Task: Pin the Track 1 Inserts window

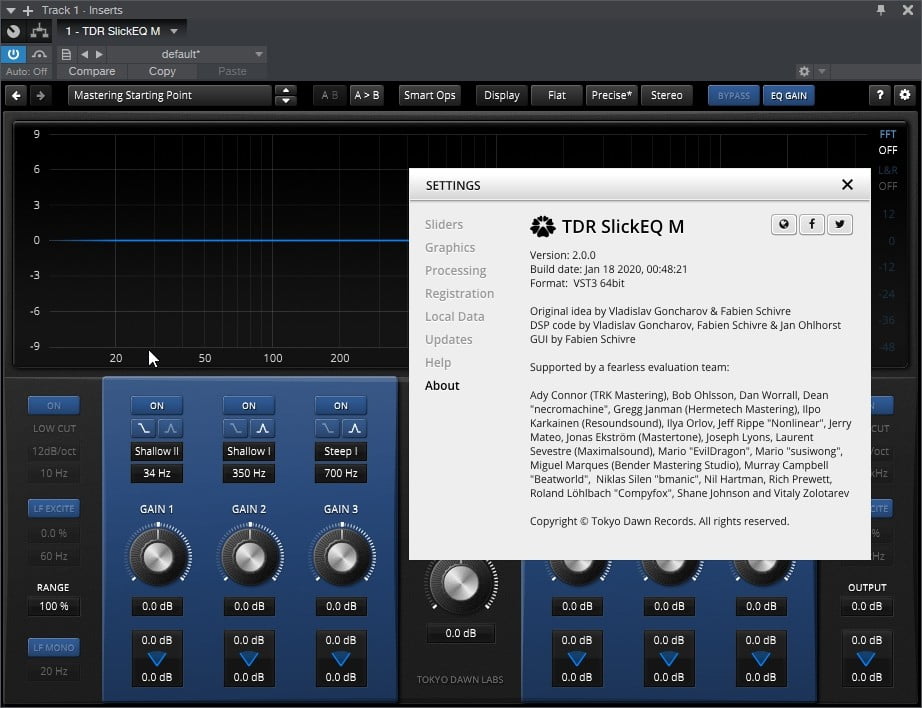Action: click(881, 10)
